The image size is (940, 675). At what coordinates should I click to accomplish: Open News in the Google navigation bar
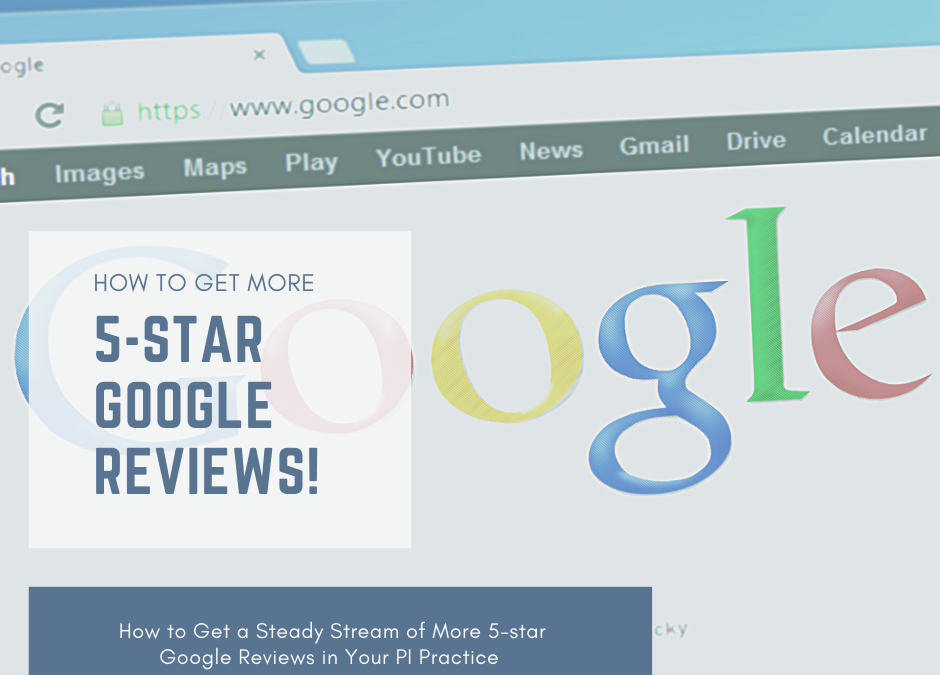tap(551, 151)
